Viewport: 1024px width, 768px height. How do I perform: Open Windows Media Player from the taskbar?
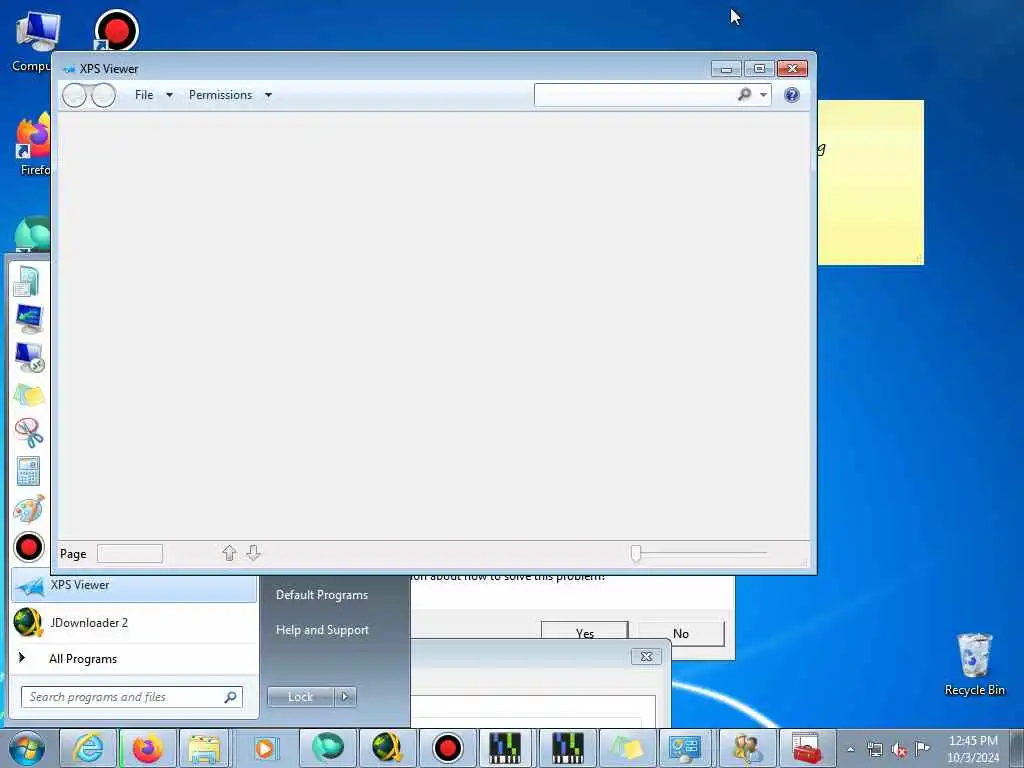point(266,748)
